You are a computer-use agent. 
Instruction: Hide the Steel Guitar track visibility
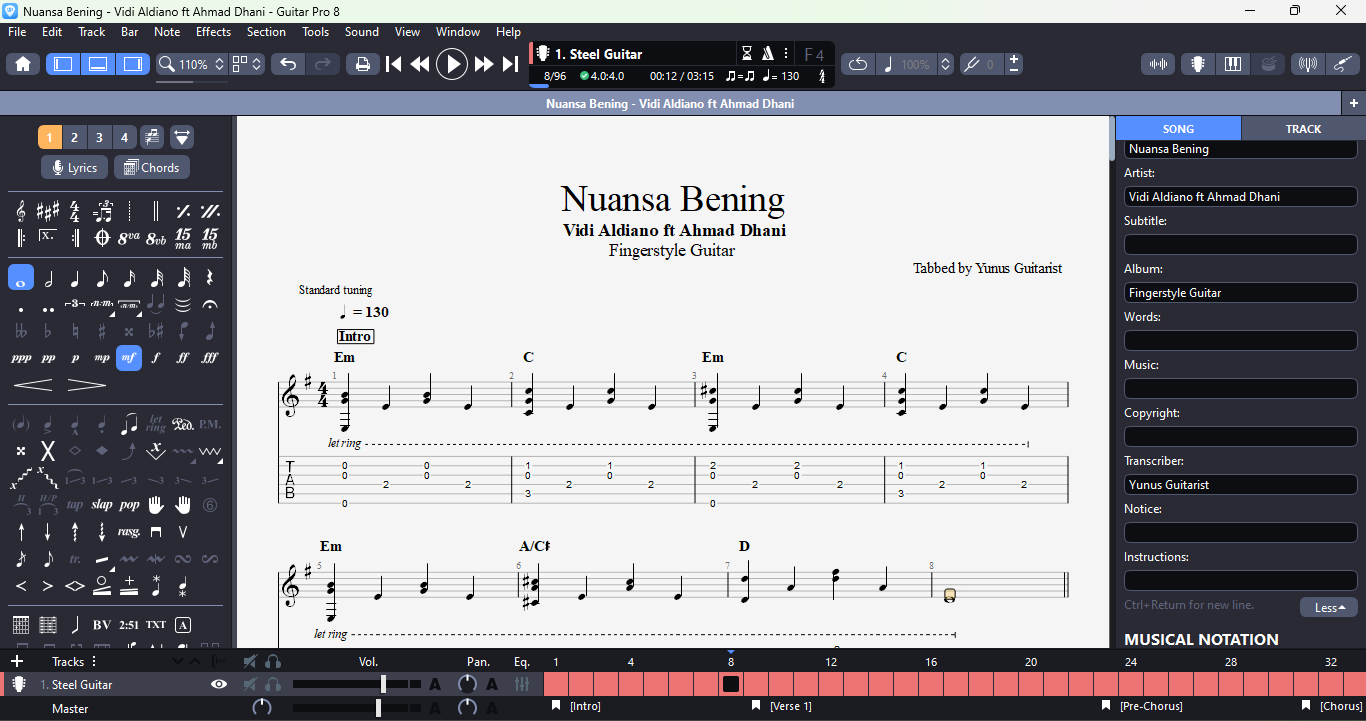(x=219, y=684)
